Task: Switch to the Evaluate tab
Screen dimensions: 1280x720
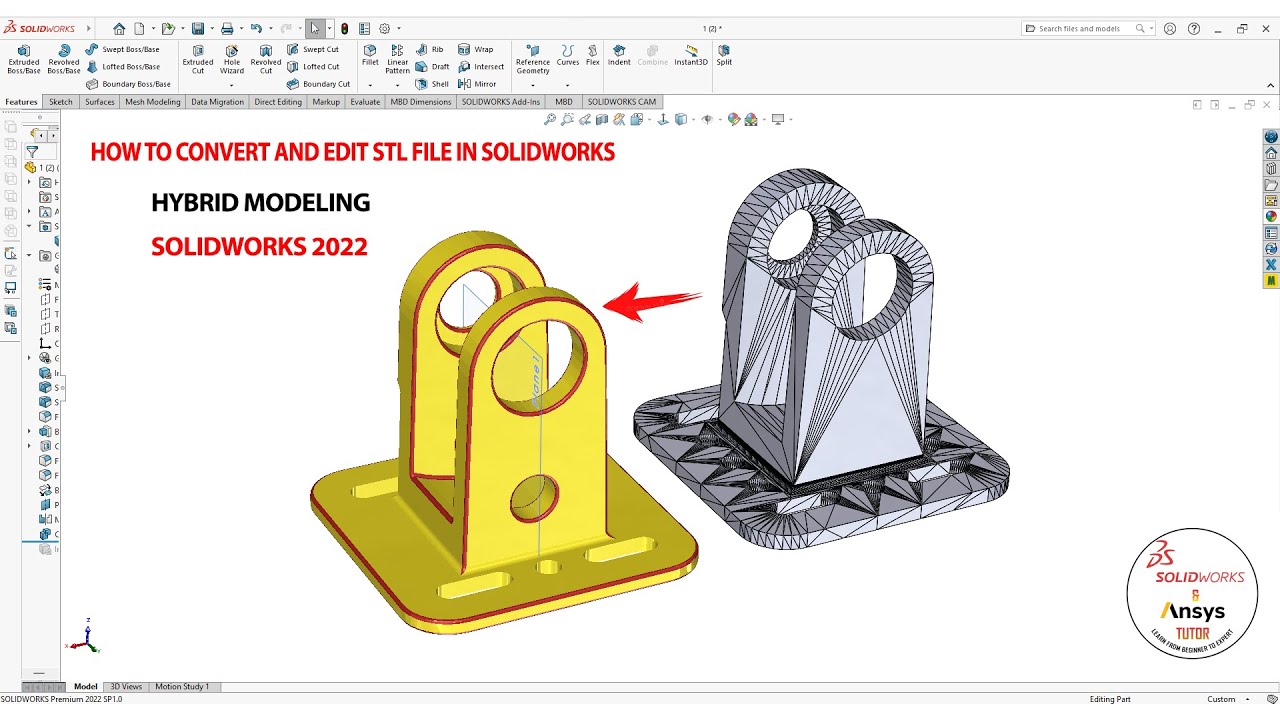Action: point(365,102)
